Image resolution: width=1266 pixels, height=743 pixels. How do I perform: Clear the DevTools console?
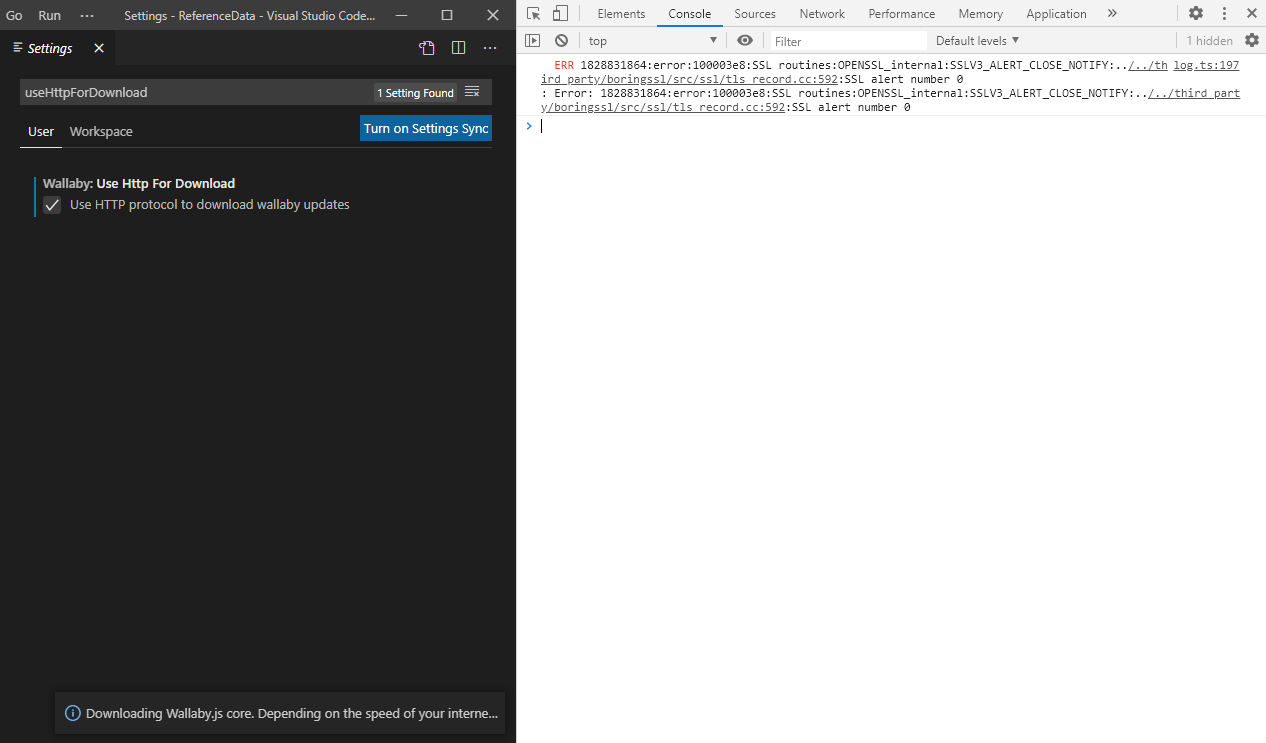(561, 40)
